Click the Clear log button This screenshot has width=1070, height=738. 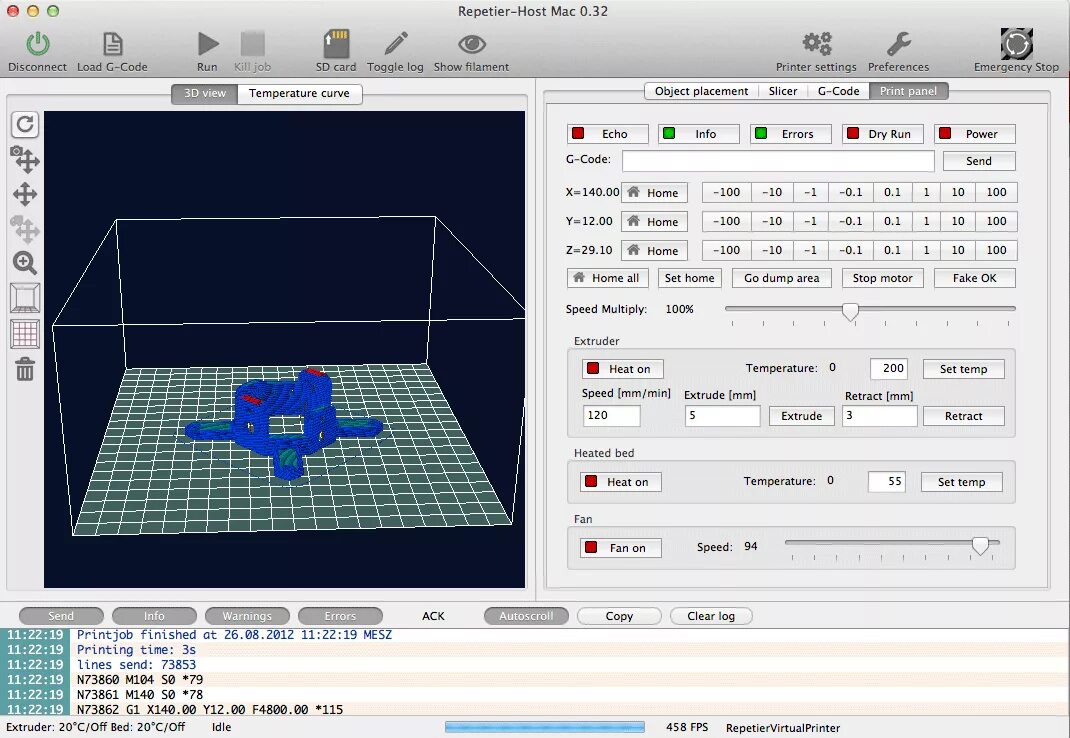point(711,616)
